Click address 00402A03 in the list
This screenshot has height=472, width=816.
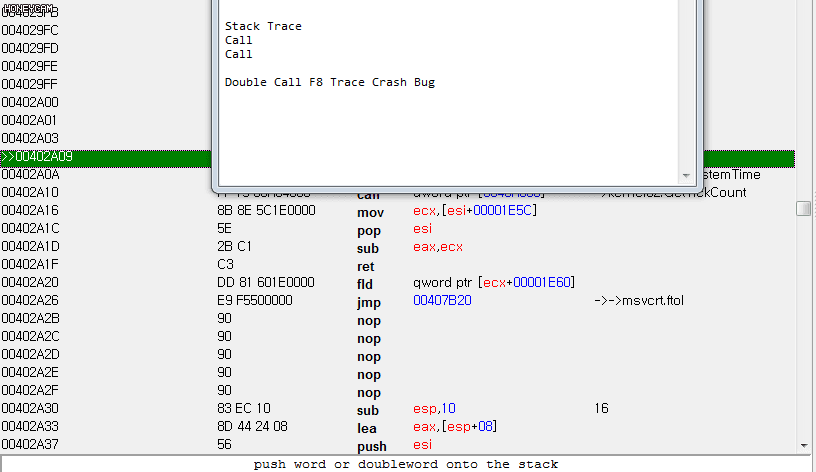click(30, 138)
